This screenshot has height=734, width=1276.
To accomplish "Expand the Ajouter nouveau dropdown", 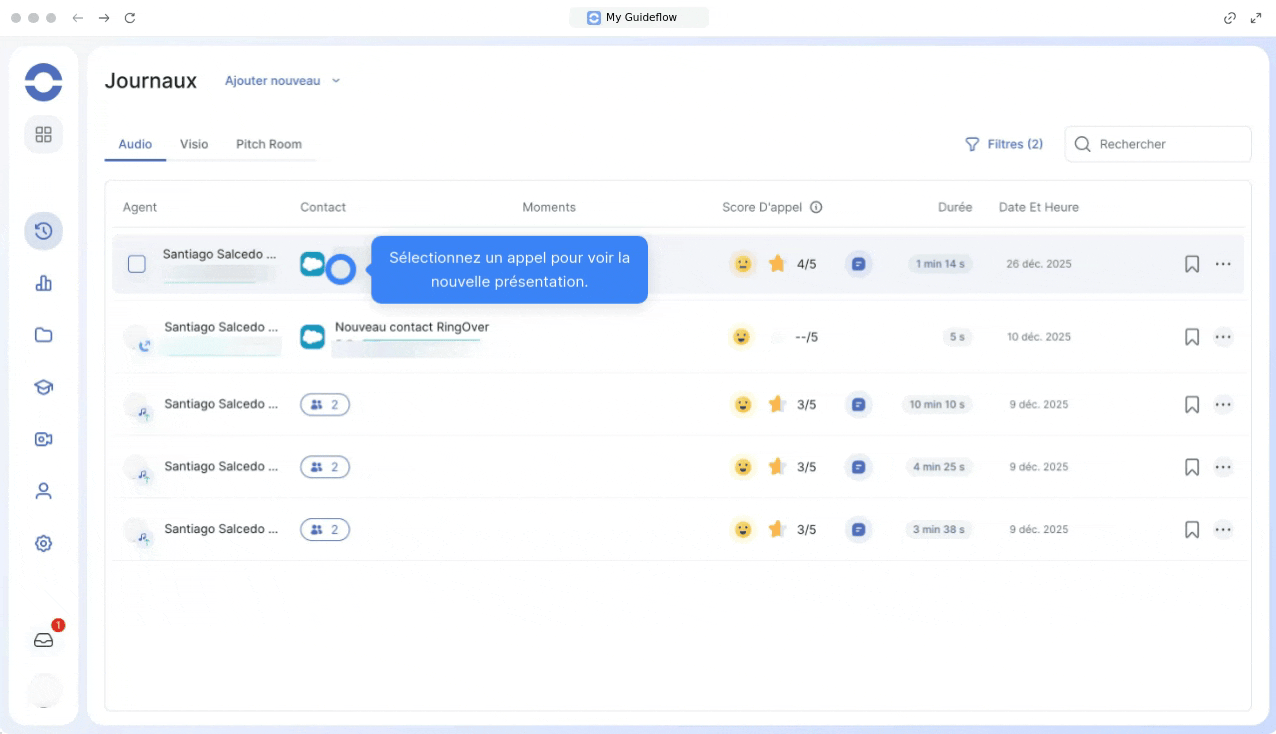I will click(x=282, y=81).
